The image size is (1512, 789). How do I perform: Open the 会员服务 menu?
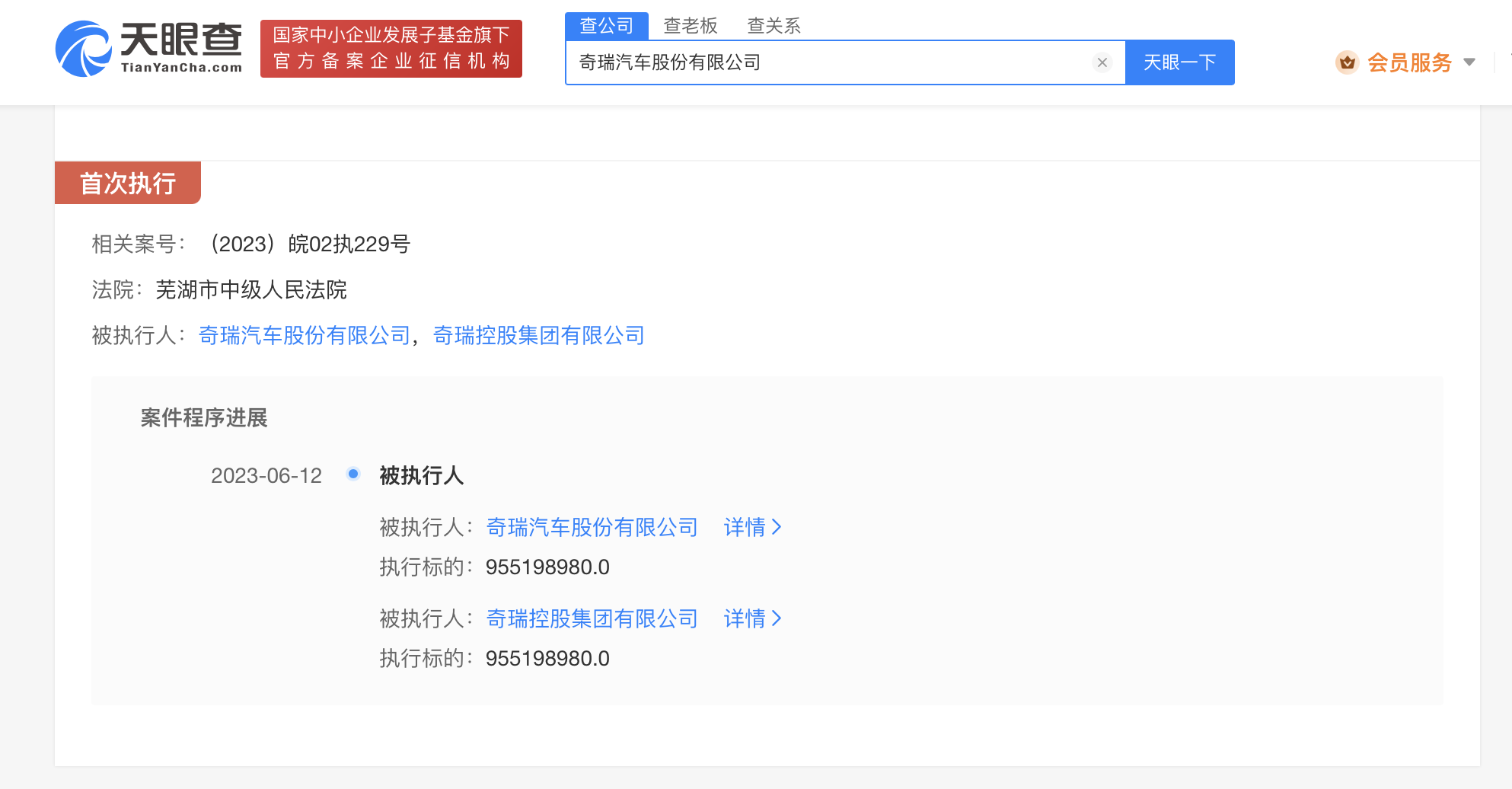[1409, 62]
